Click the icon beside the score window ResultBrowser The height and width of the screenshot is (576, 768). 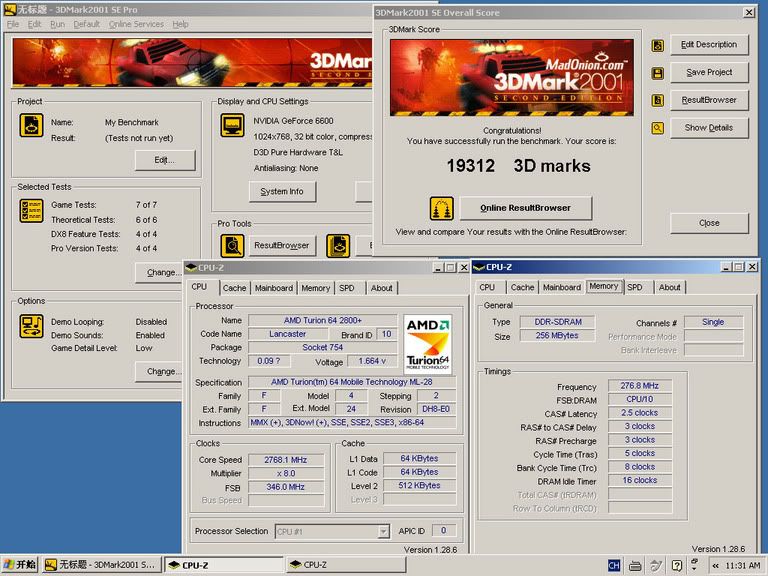(x=657, y=100)
